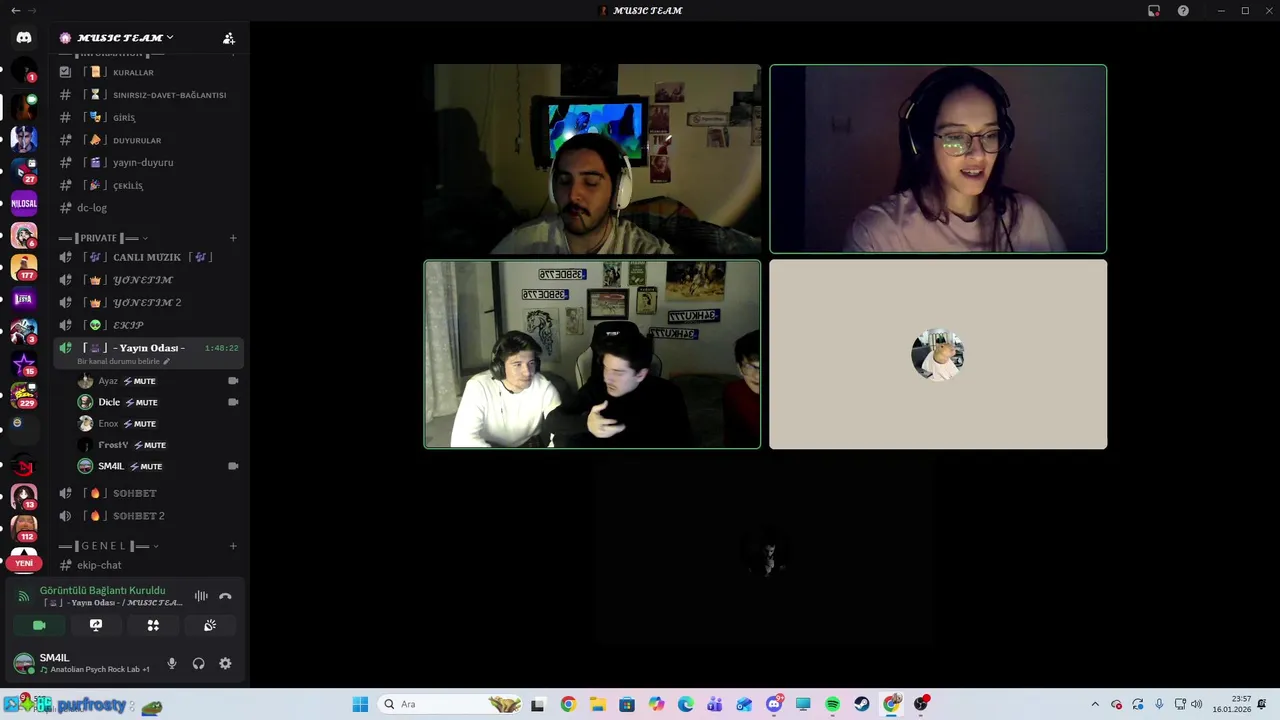Screen dimensions: 1280x720
Task: Set channel status 'Bir kanal durumu belirle'
Action: [124, 361]
